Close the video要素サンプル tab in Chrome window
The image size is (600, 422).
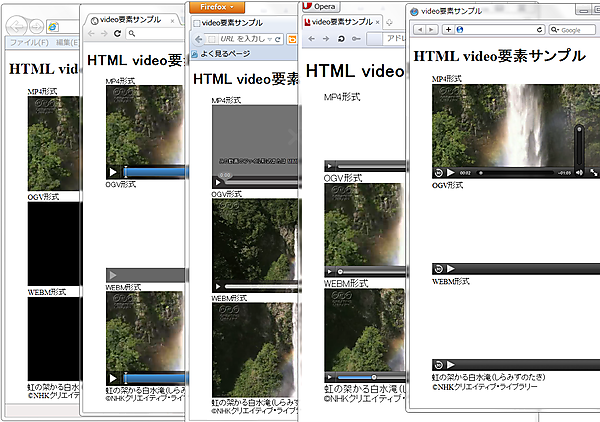click(172, 21)
